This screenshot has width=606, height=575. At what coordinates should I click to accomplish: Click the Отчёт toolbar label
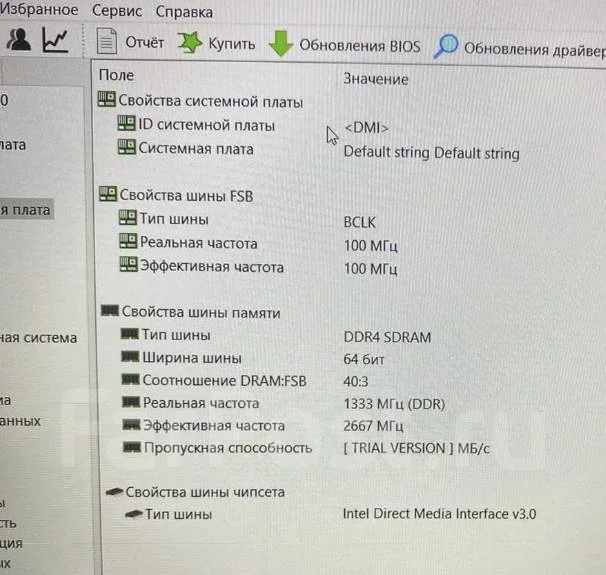145,43
